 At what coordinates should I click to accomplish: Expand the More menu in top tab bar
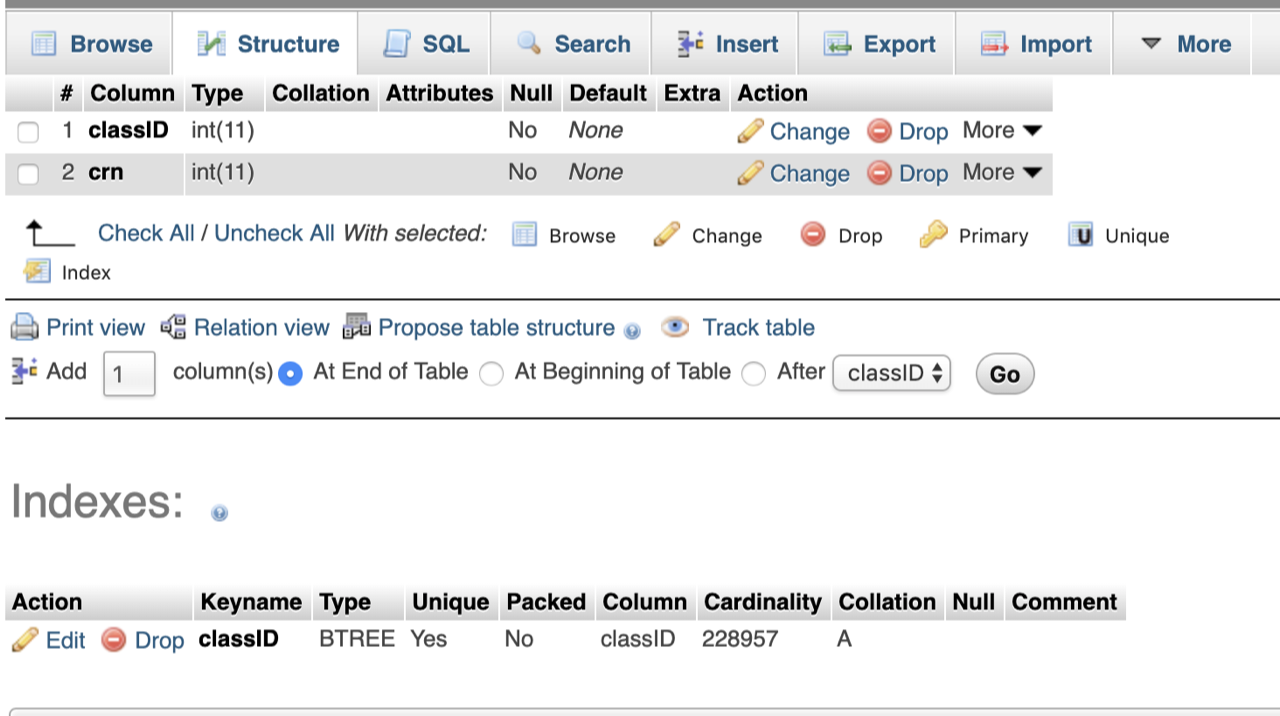click(x=1186, y=44)
